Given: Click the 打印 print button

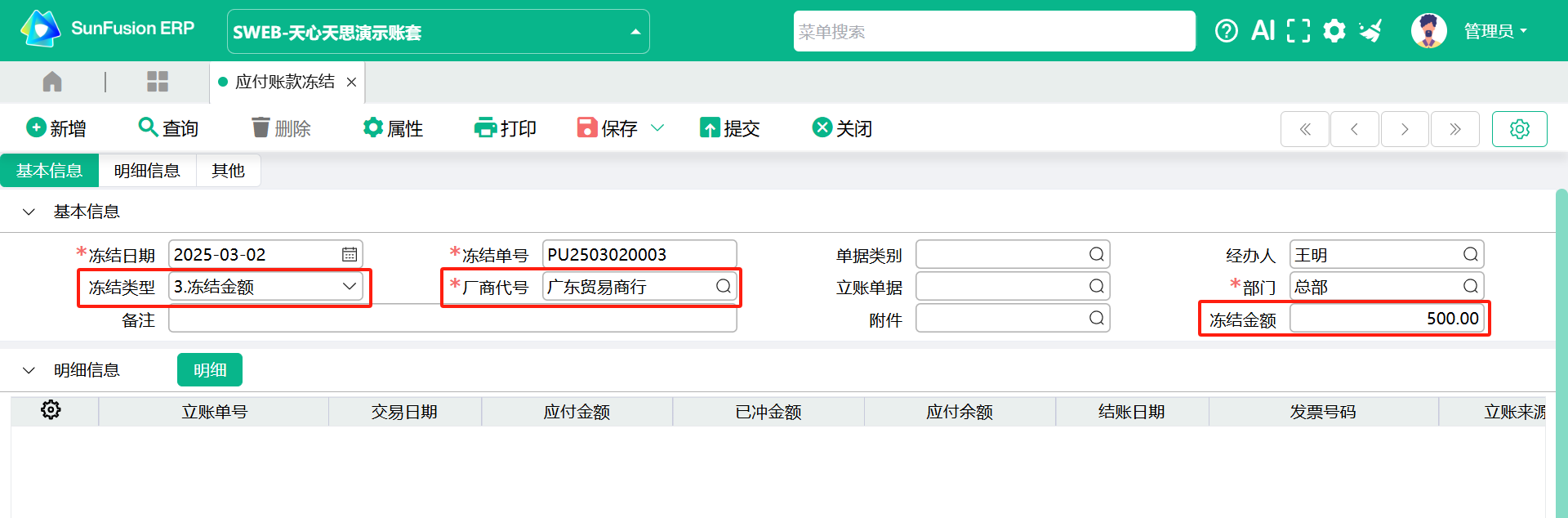Looking at the screenshot, I should 506,128.
